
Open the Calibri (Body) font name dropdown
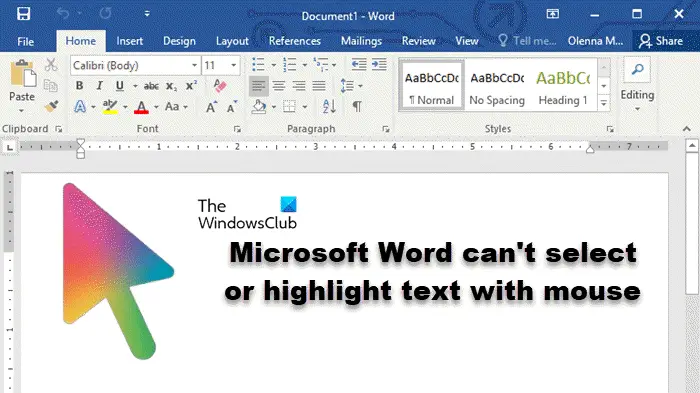tap(194, 66)
